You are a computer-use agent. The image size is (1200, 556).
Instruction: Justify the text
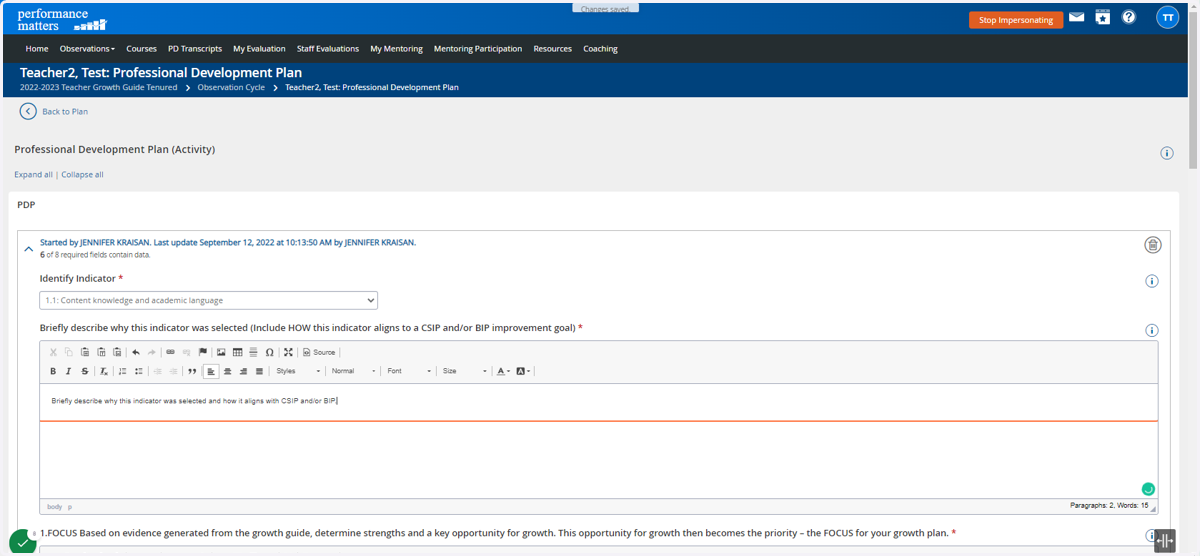coord(259,371)
